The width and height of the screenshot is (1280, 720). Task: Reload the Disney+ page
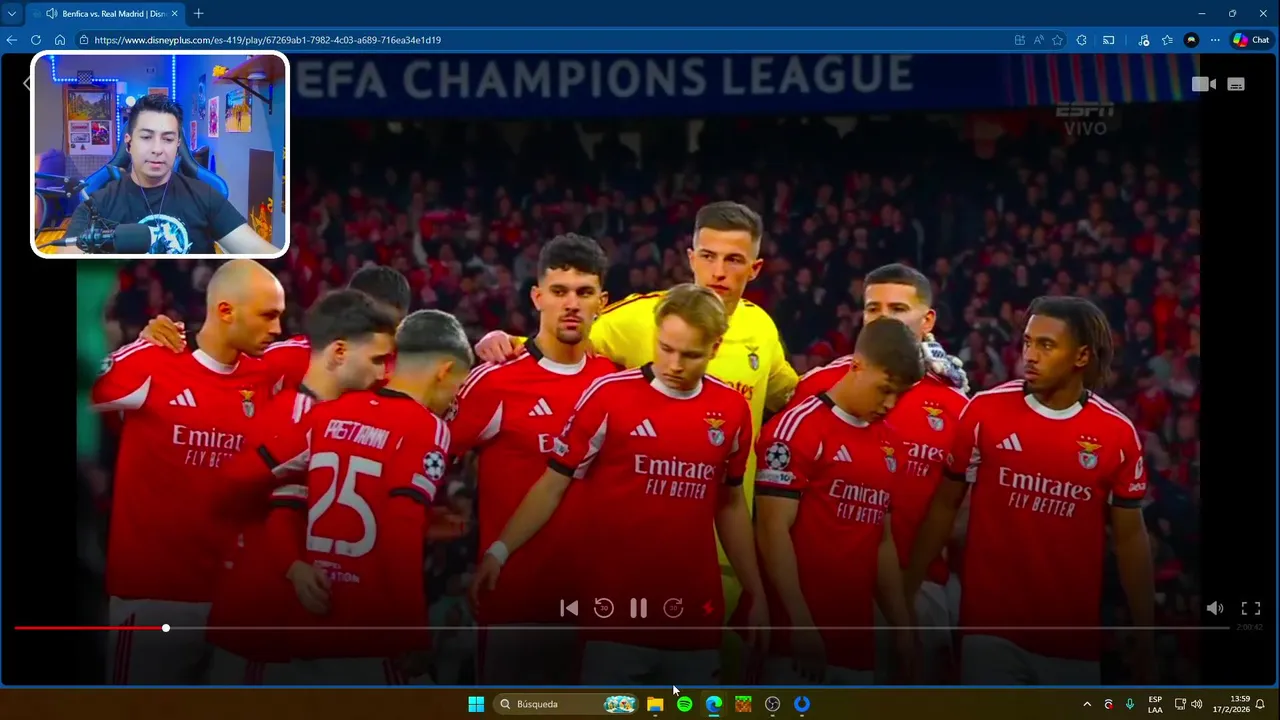36,40
